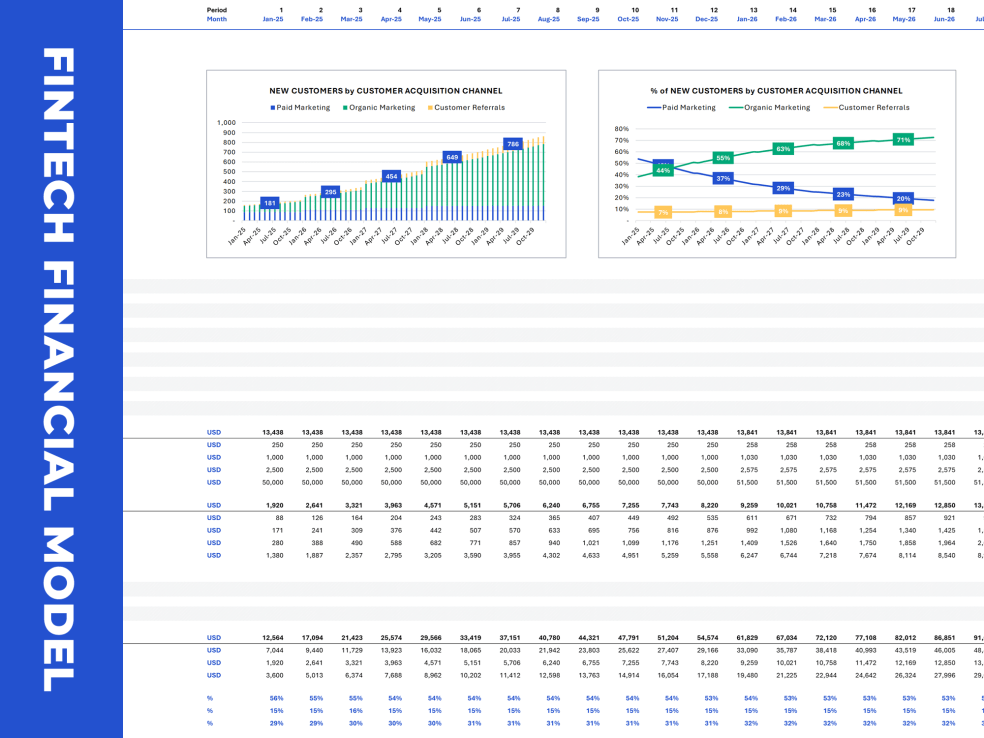
Task: Select the Dec-25 month column header
Action: click(x=706, y=19)
